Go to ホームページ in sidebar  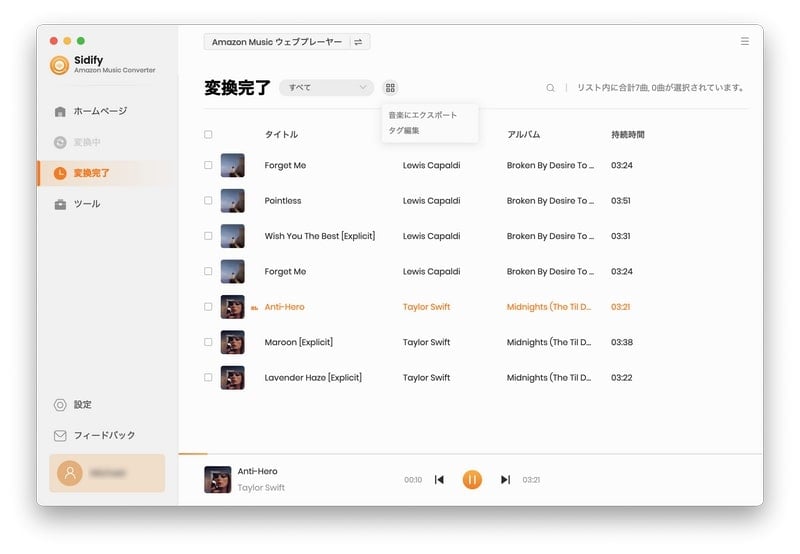point(100,111)
